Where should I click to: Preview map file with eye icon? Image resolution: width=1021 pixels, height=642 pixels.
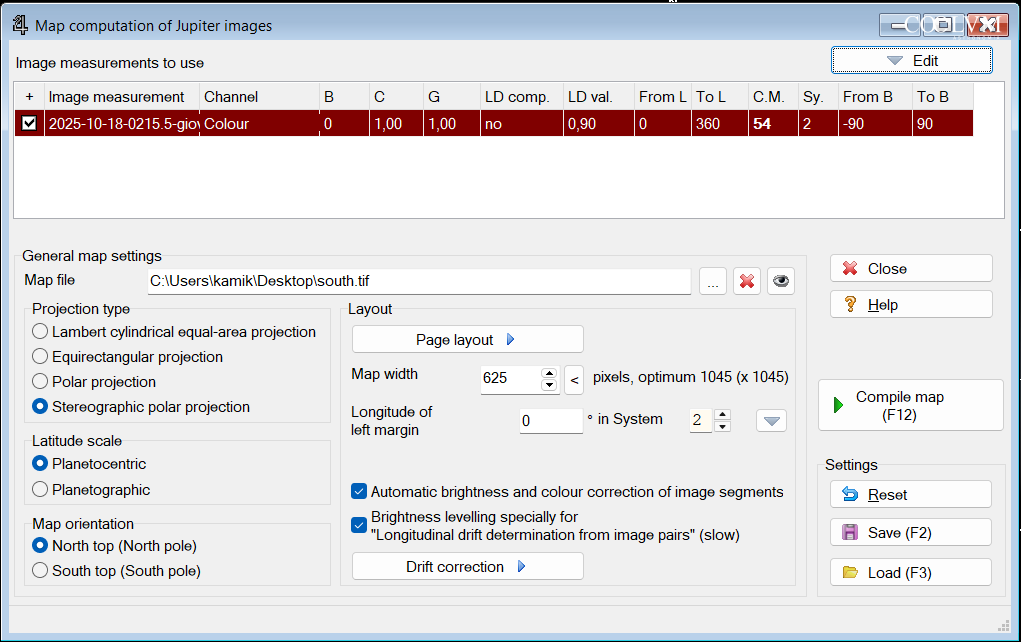point(781,282)
